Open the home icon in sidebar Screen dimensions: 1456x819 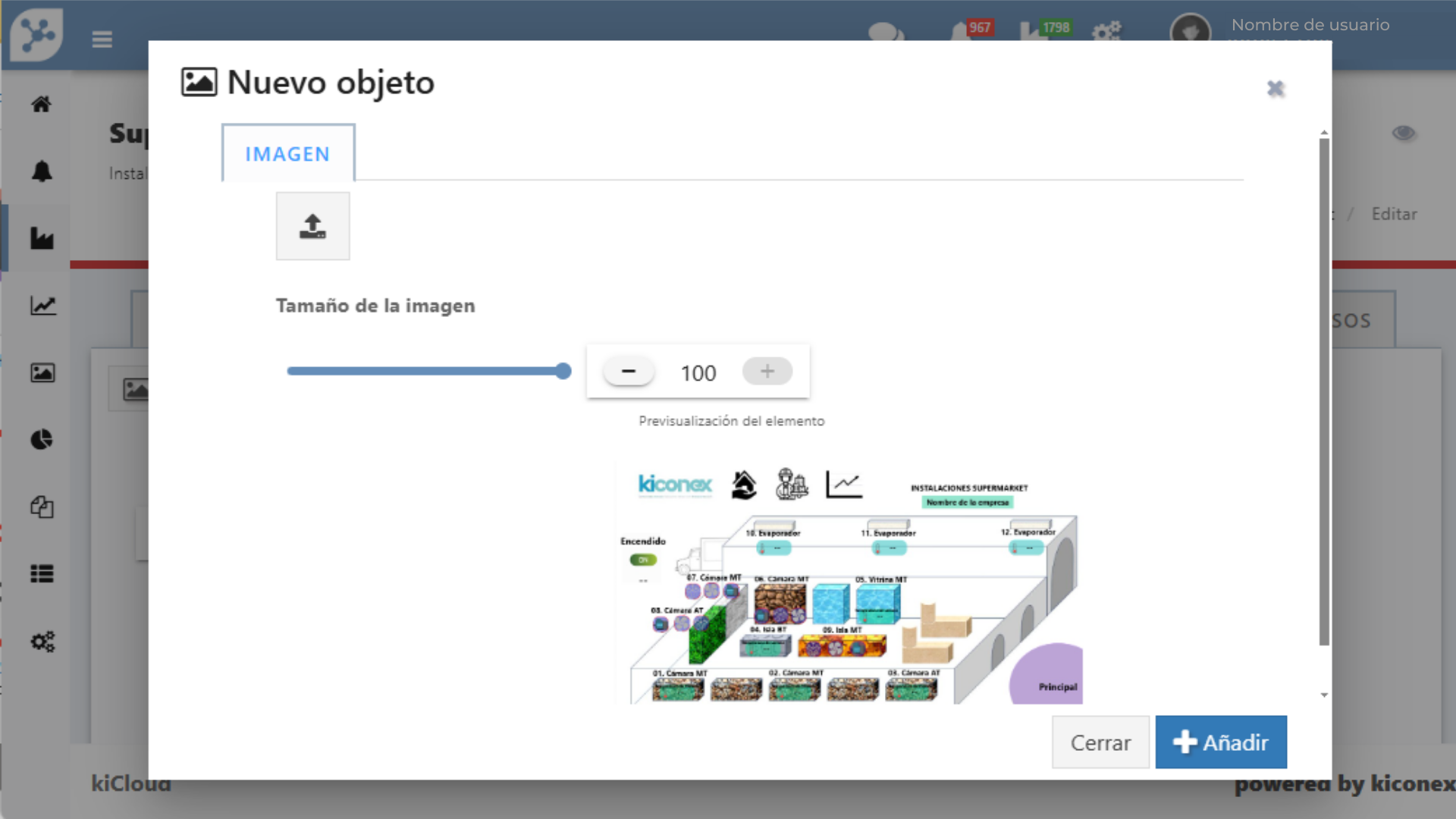pos(42,104)
